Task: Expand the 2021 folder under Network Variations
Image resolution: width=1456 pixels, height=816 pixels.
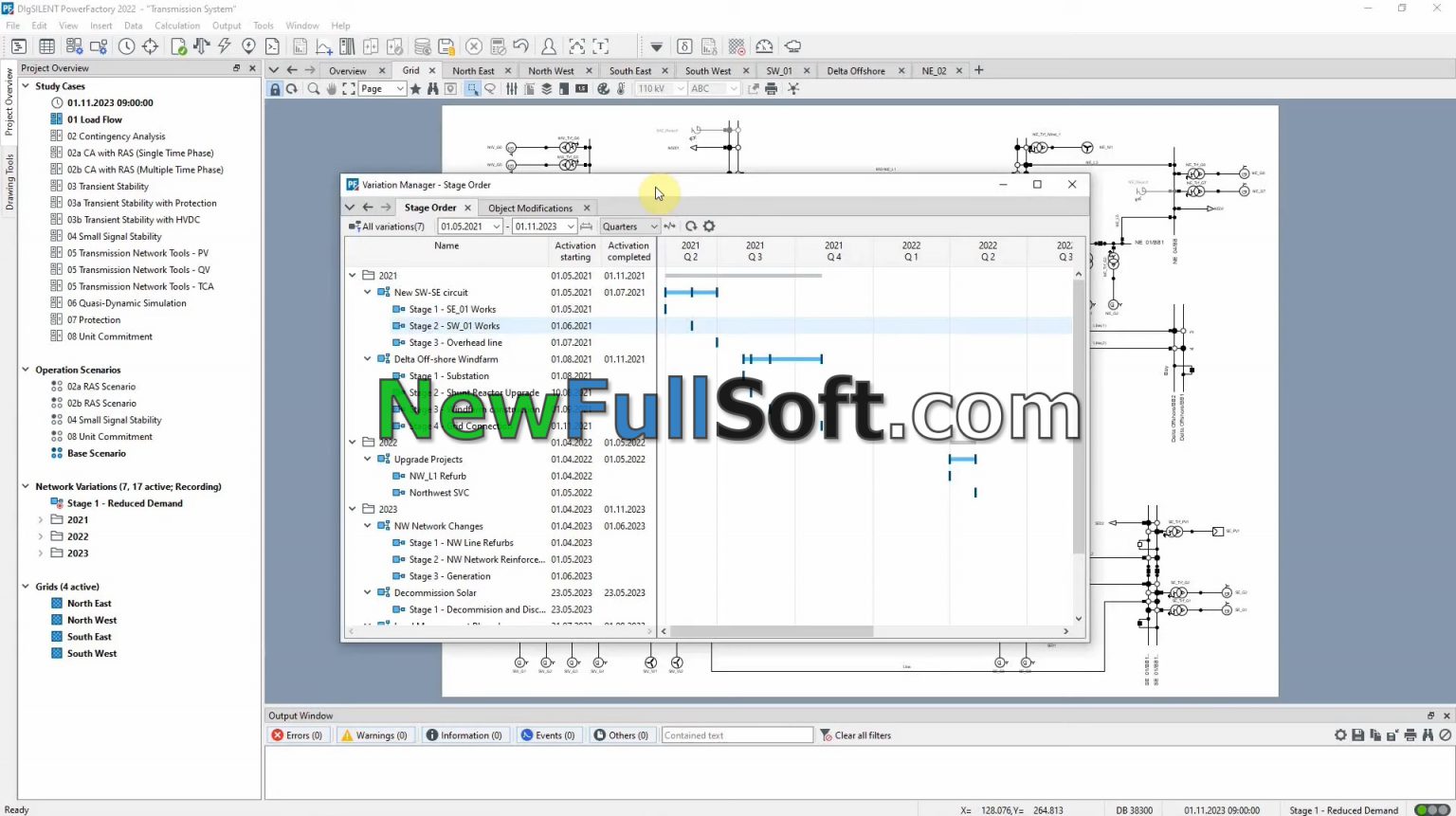Action: pyautogui.click(x=40, y=519)
